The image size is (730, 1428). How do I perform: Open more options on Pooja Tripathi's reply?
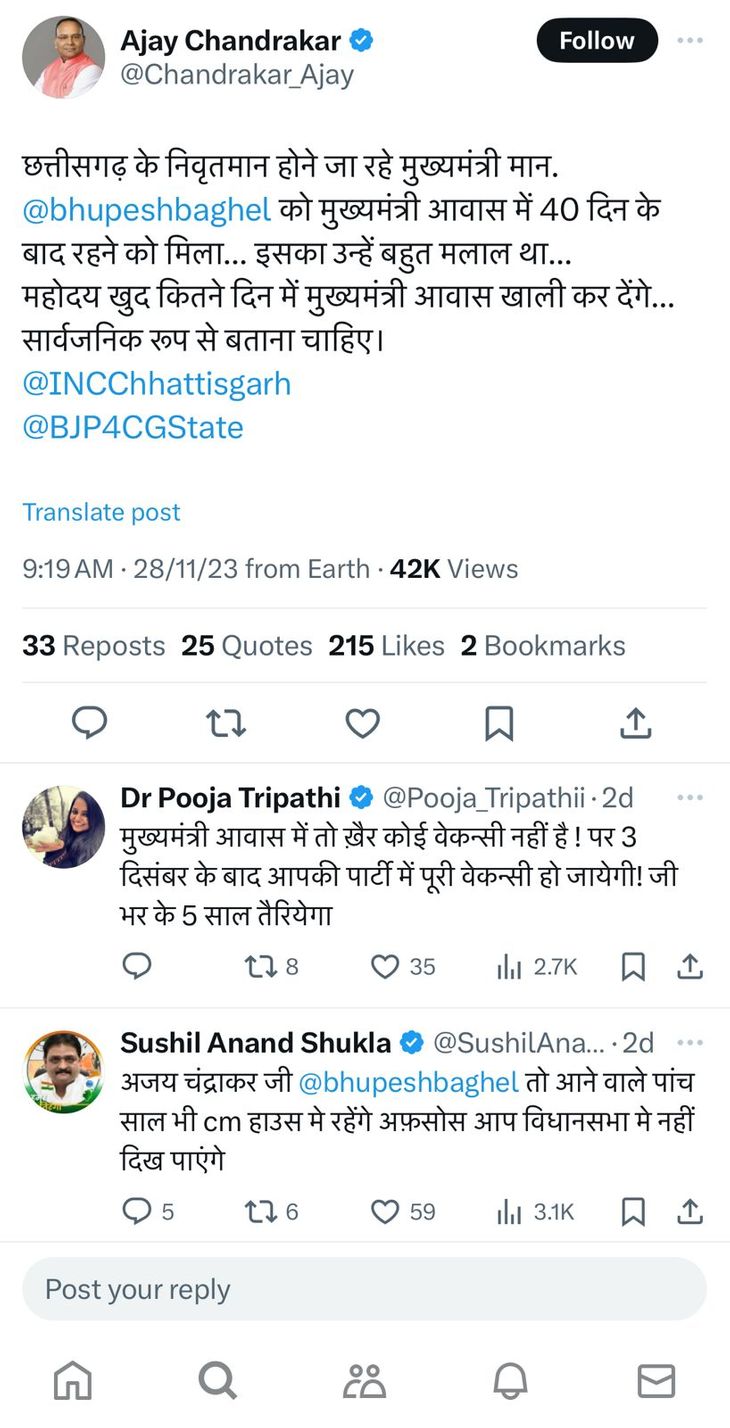[690, 798]
